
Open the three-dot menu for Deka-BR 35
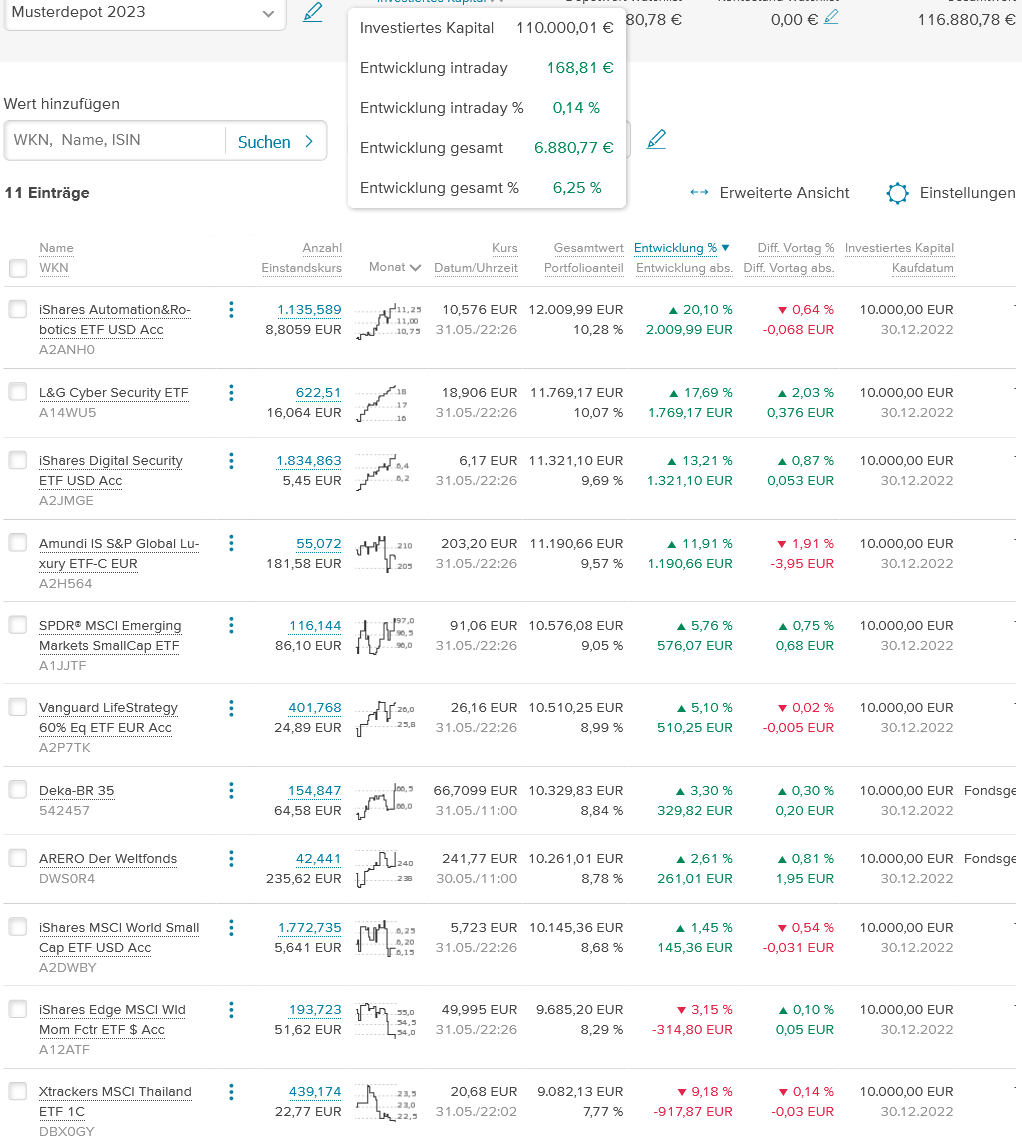(x=231, y=790)
